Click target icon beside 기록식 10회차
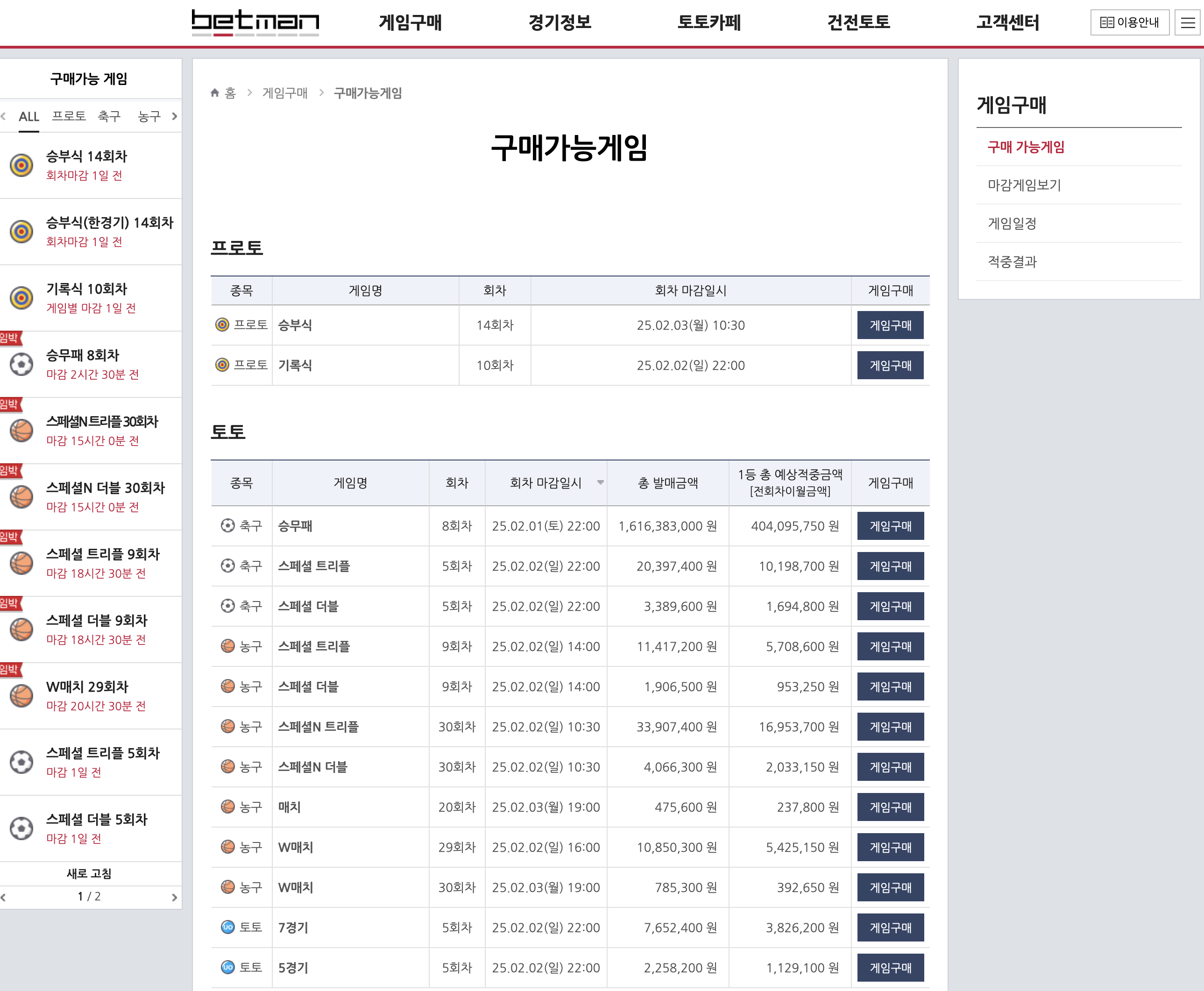Screen dimensions: 1204x991 [21, 298]
